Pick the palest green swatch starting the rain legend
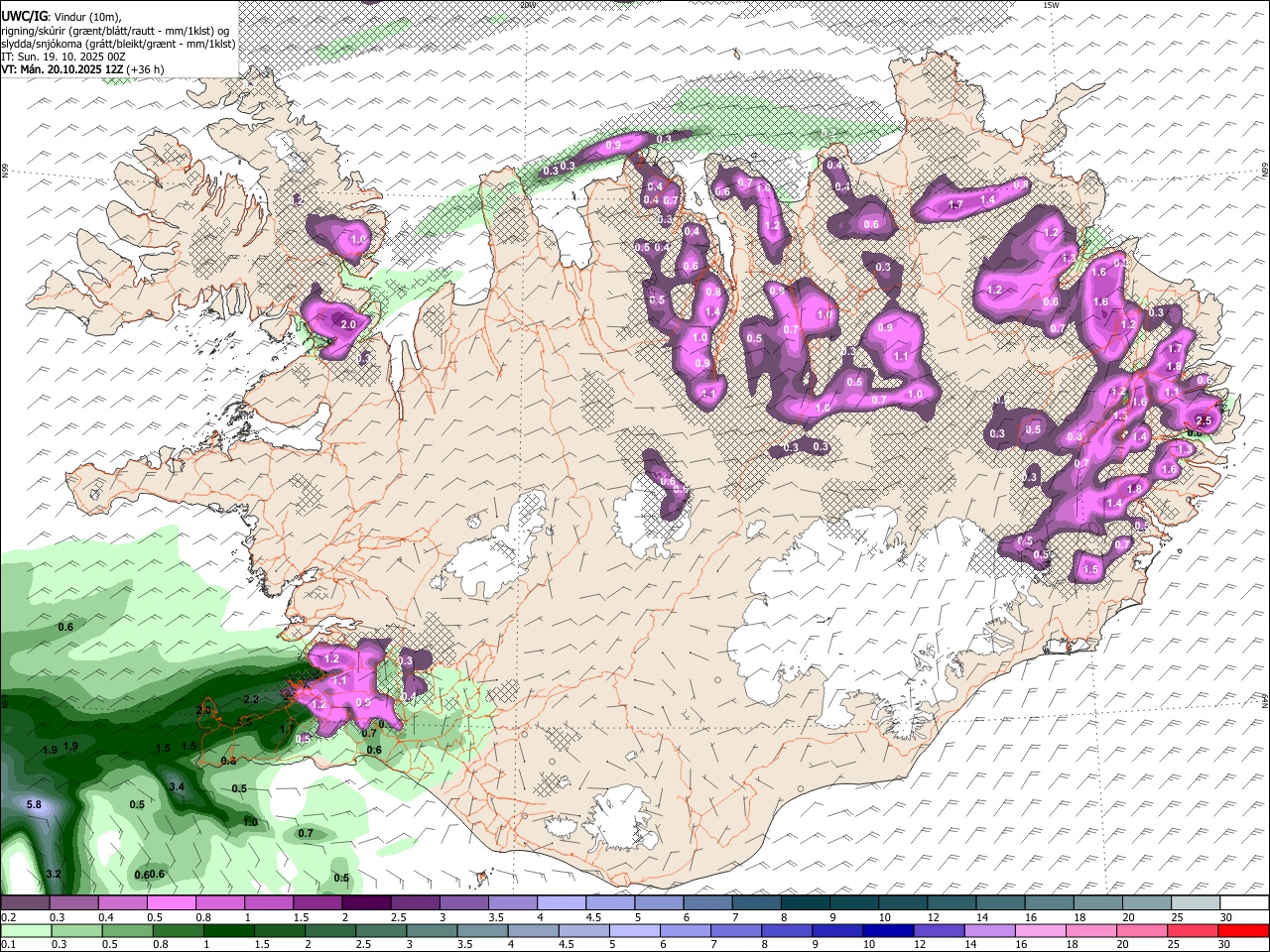 click(26, 930)
